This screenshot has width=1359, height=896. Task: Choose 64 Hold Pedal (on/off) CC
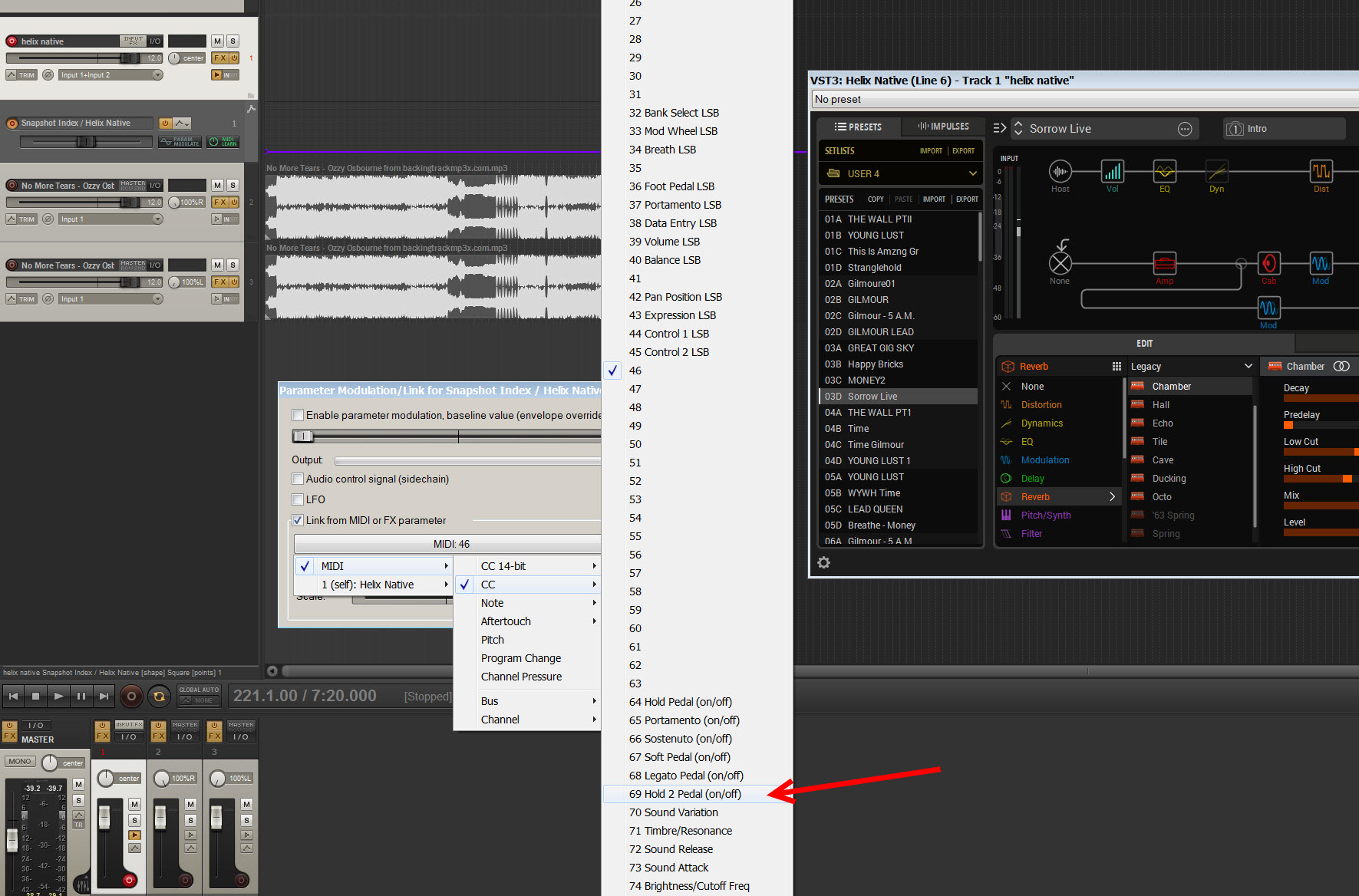click(698, 702)
